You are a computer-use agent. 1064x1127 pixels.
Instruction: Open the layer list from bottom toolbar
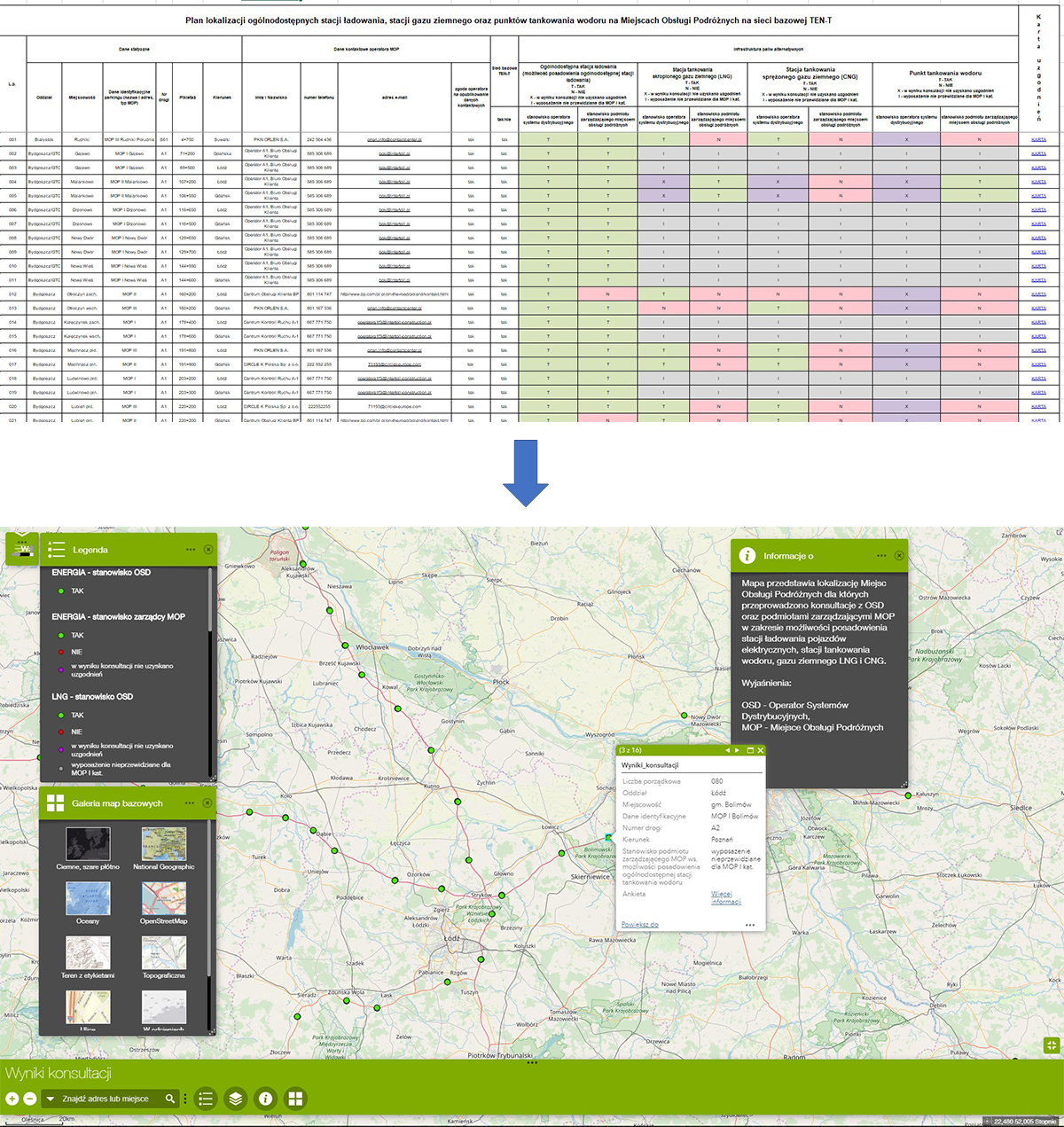(x=235, y=1099)
